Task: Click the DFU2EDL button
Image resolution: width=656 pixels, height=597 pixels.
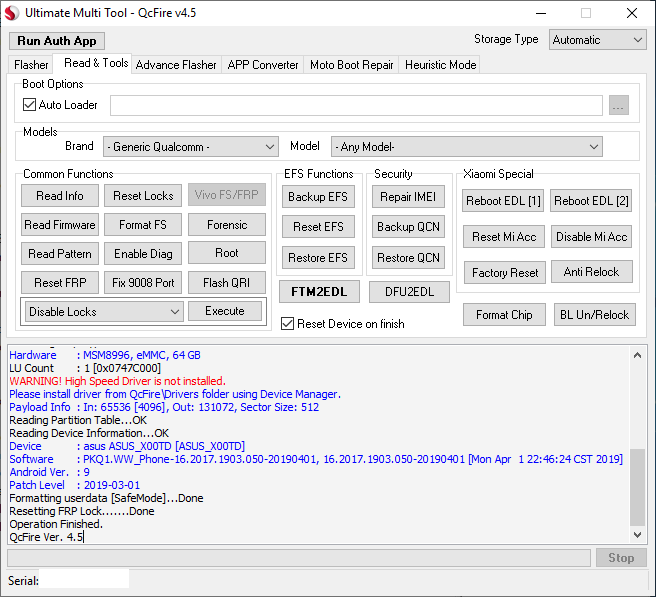Action: (409, 292)
